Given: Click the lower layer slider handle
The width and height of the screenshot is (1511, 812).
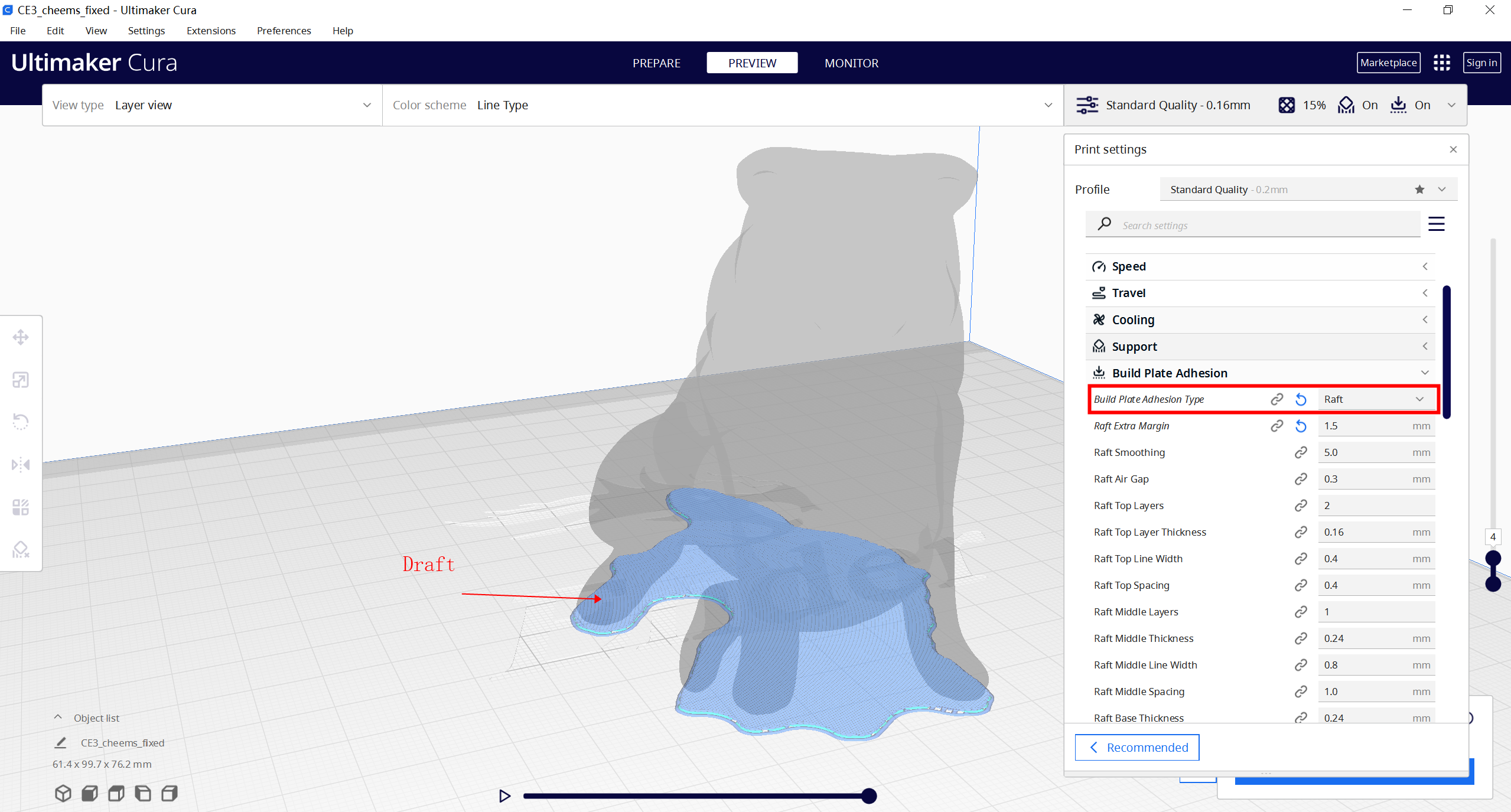Looking at the screenshot, I should [1493, 584].
